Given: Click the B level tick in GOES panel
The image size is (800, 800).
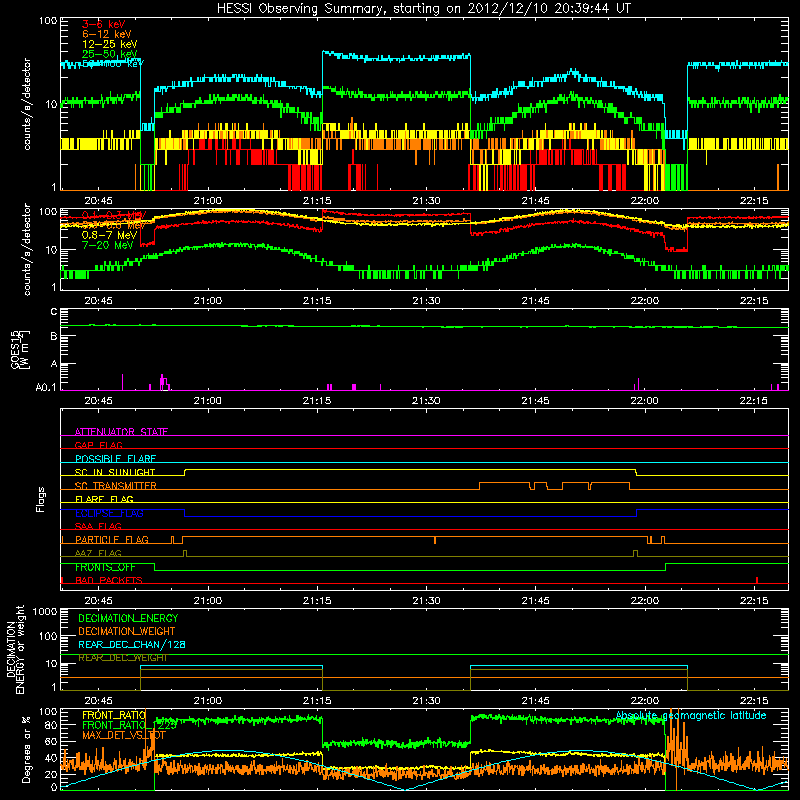Looking at the screenshot, I should (54, 337).
